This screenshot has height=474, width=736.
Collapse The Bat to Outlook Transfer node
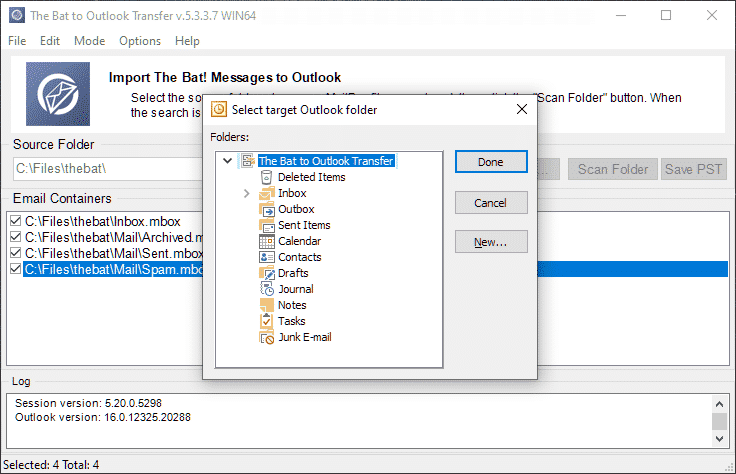point(228,161)
